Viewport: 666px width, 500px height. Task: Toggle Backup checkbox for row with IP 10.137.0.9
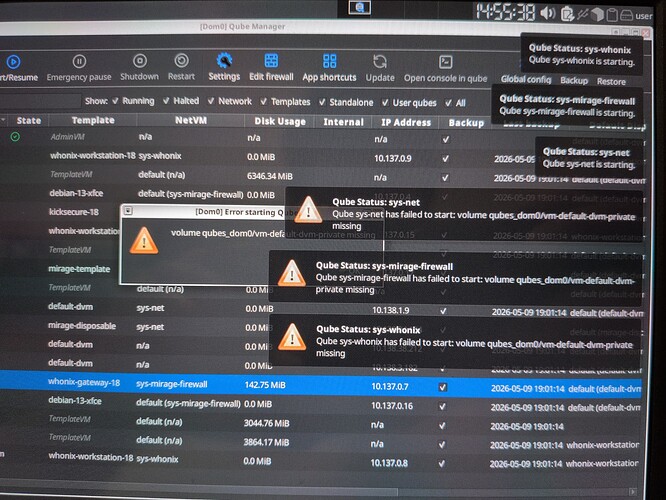click(x=446, y=158)
